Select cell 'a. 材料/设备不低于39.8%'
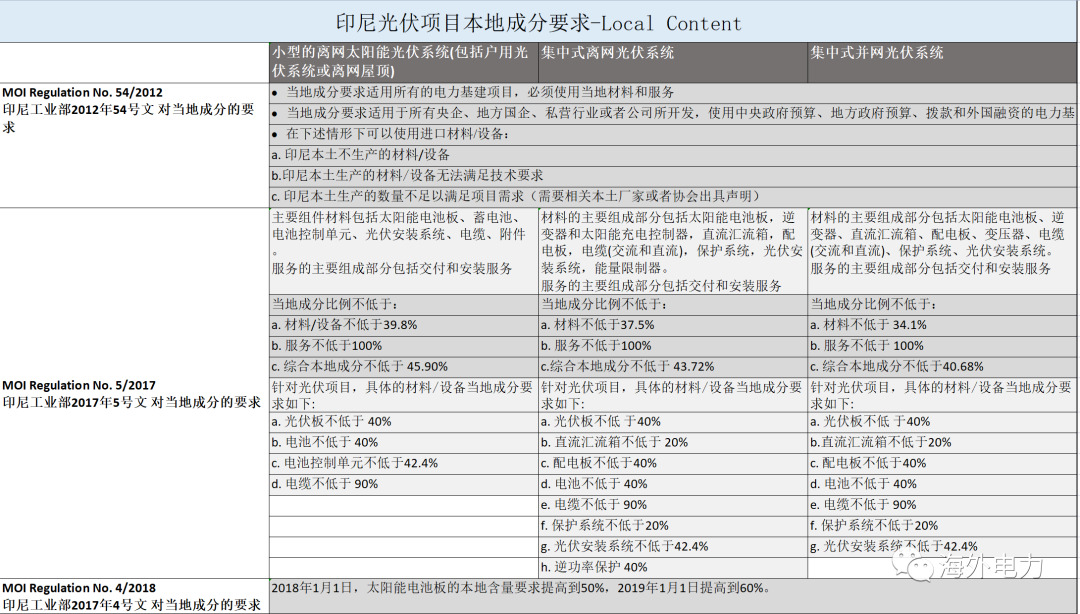1080x614 pixels. point(404,325)
